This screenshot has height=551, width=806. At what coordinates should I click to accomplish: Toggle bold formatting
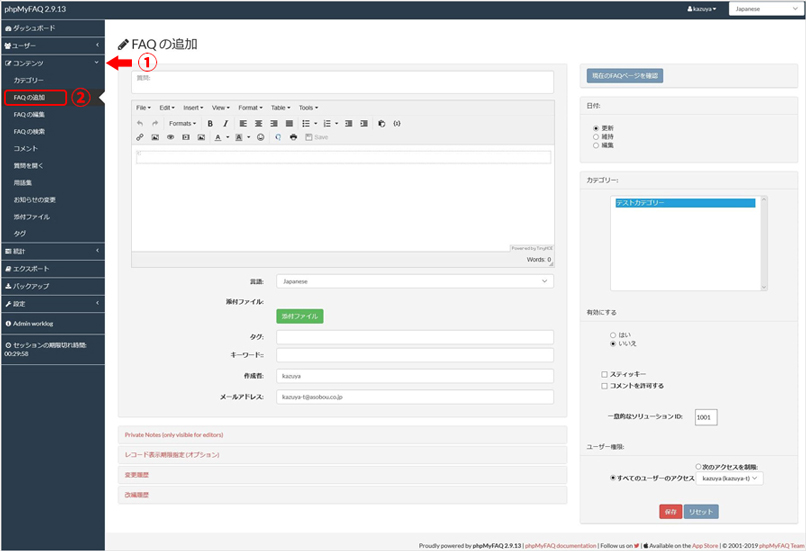click(x=210, y=123)
